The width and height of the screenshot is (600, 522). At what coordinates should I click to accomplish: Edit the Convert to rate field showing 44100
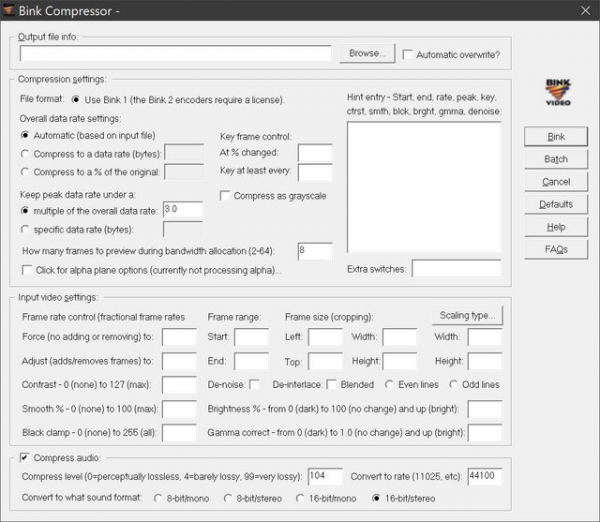(x=485, y=476)
